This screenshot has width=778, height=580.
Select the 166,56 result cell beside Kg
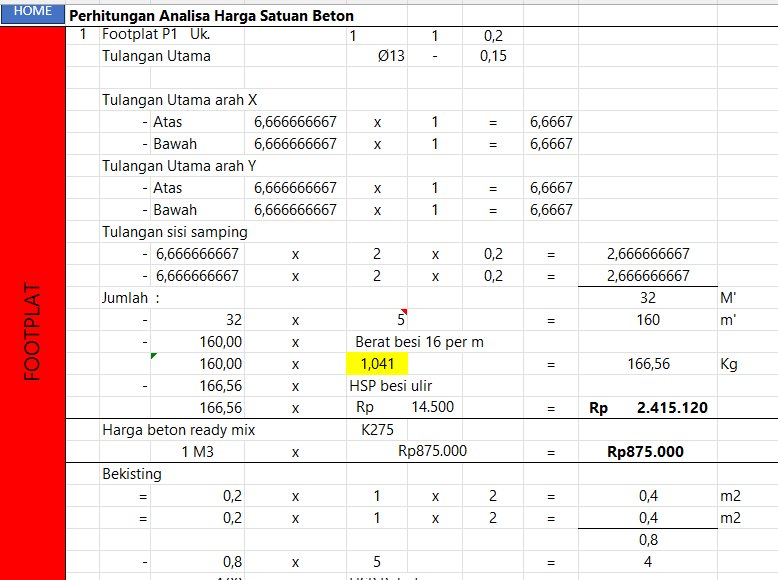pyautogui.click(x=648, y=364)
